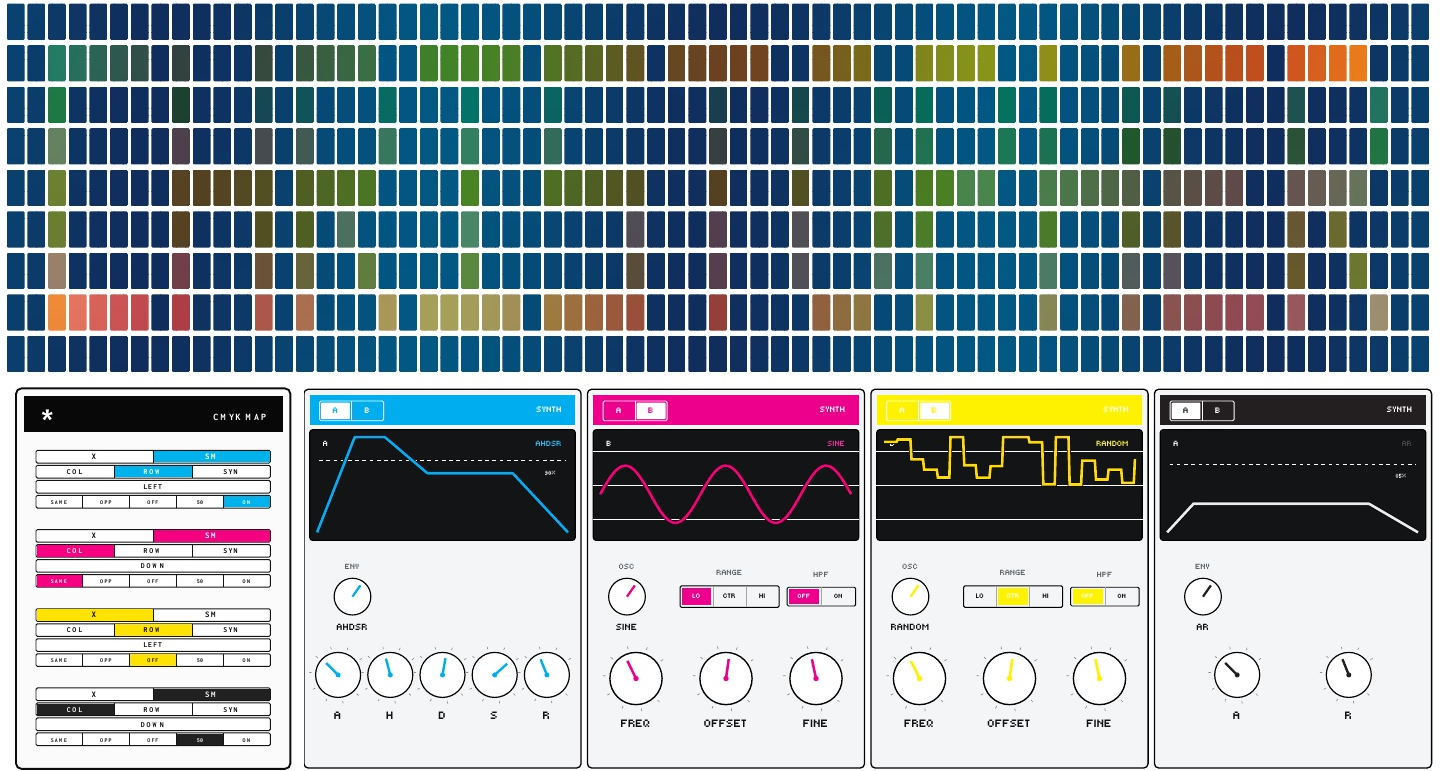Select X in the yellow map group
This screenshot has height=771, width=1442.
pyautogui.click(x=95, y=614)
